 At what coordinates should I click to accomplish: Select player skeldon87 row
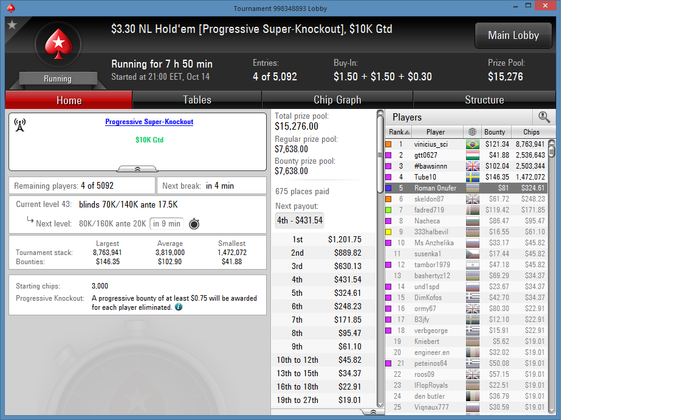tap(466, 199)
